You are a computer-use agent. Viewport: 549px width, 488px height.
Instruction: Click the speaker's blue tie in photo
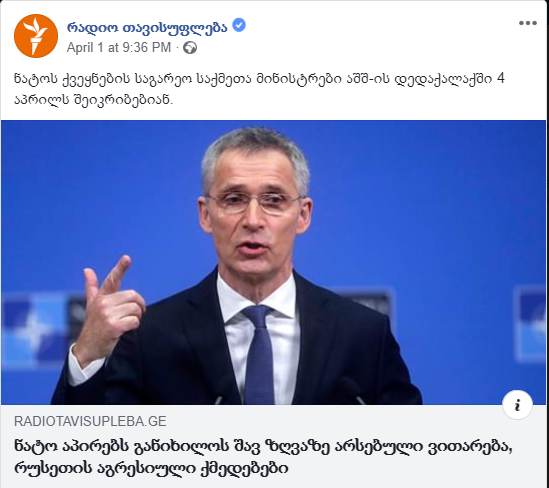click(259, 354)
